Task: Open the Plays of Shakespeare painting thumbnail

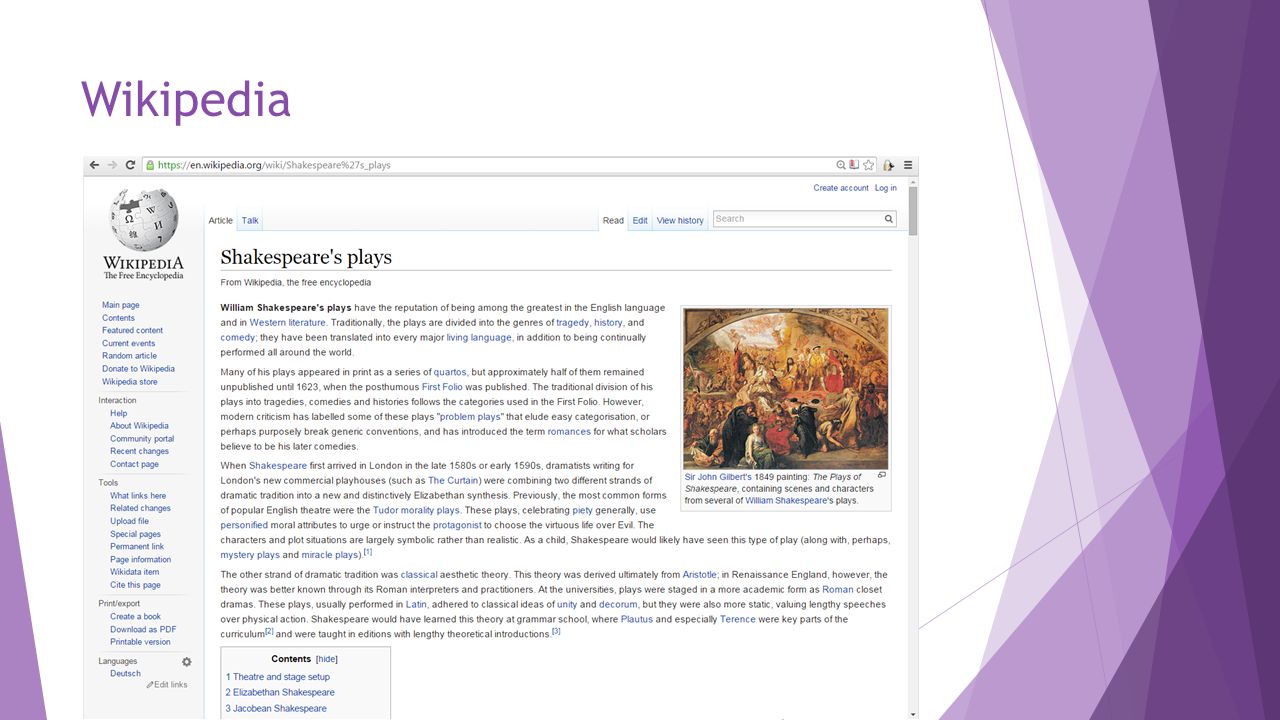Action: click(786, 389)
